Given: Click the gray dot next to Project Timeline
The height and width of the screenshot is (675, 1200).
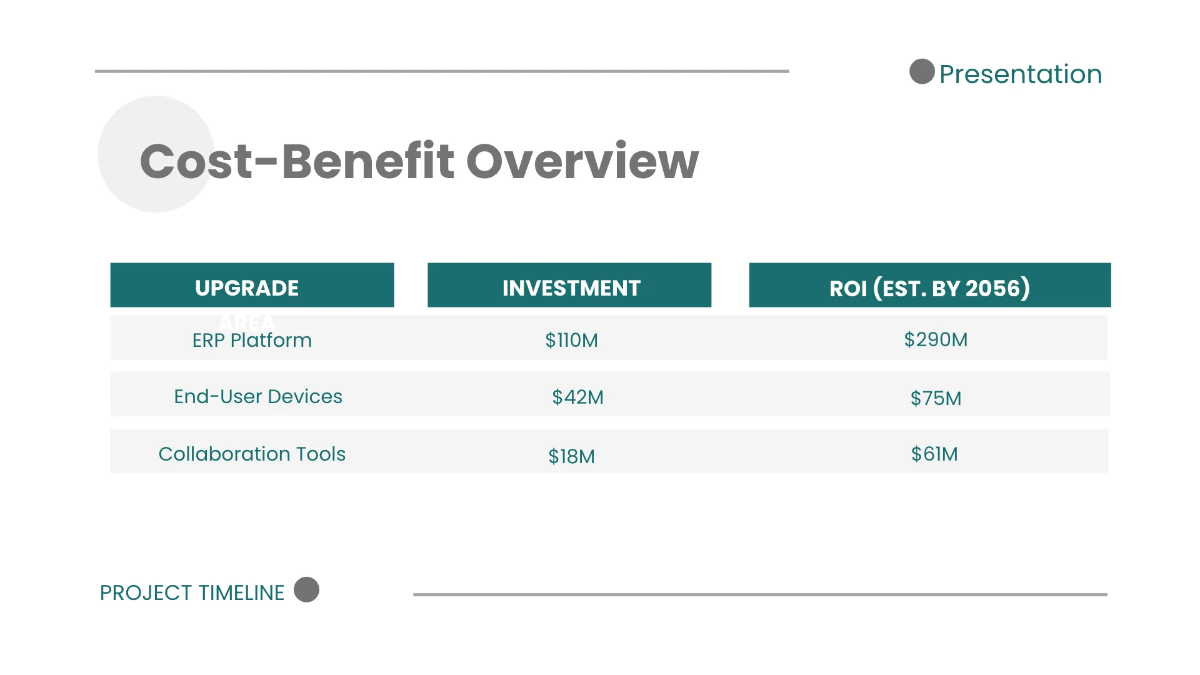Looking at the screenshot, I should 307,590.
